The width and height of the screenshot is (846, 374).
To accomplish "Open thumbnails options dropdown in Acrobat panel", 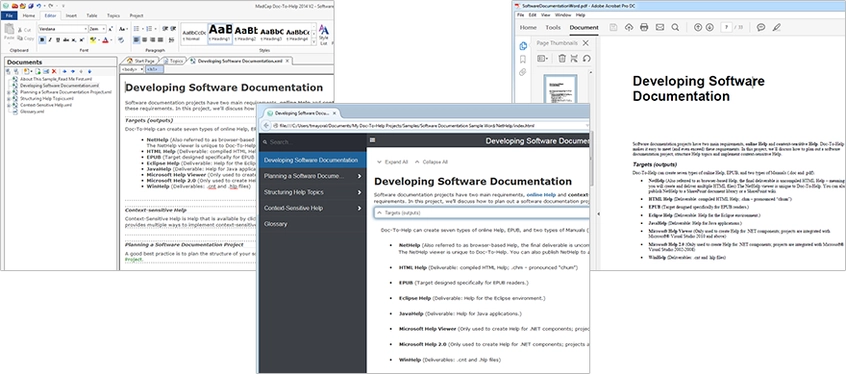I will 543,58.
